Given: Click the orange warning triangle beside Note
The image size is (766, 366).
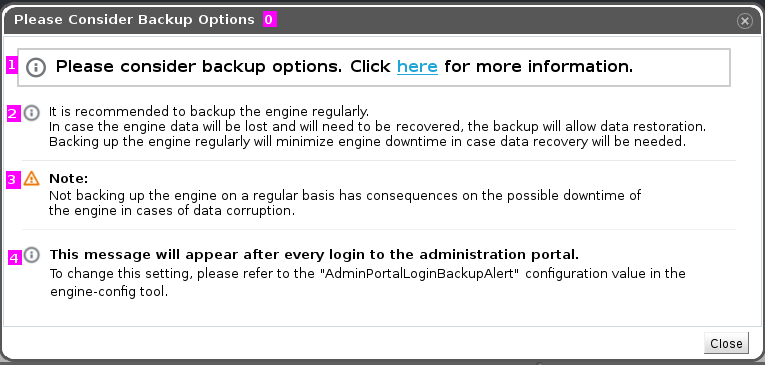Looking at the screenshot, I should click(x=32, y=178).
